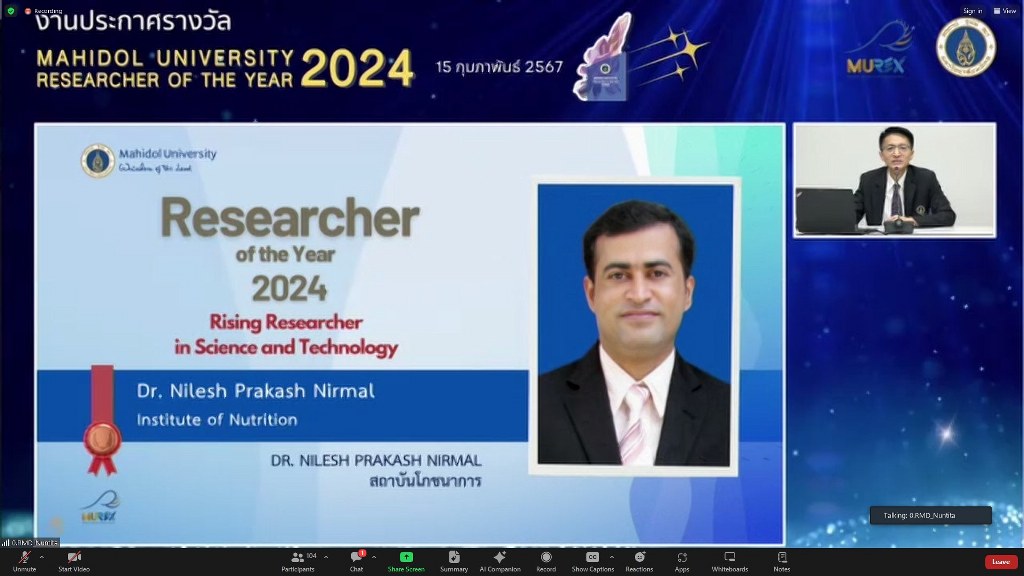Image resolution: width=1024 pixels, height=576 pixels.
Task: Expand caption options next to Show Captions
Action: [x=611, y=557]
